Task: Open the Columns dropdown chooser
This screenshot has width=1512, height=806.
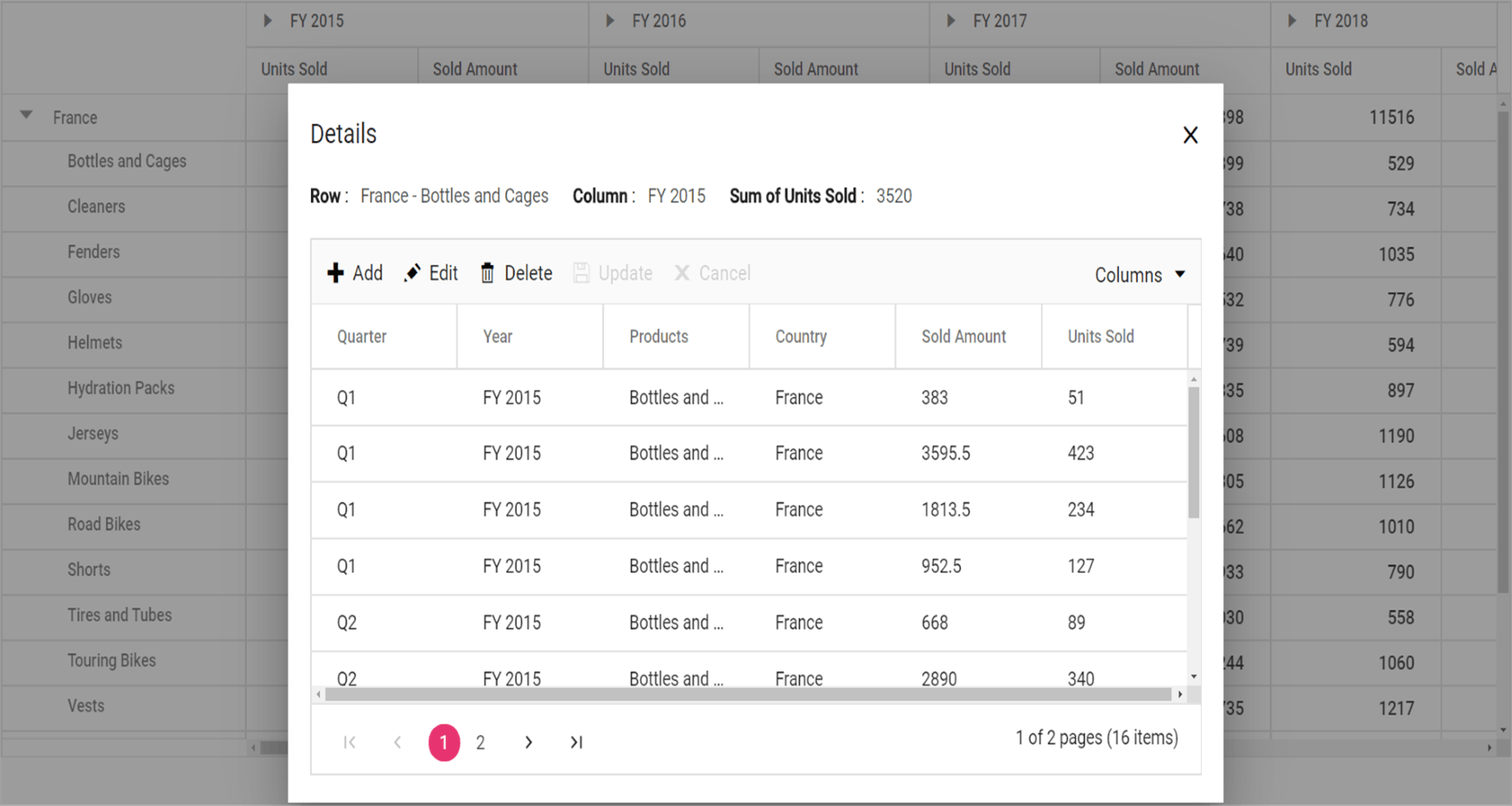Action: click(x=1140, y=275)
